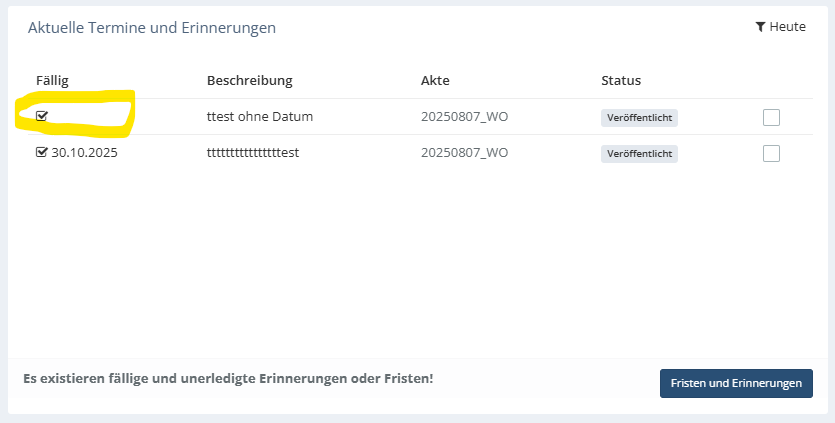Open the 'ttest ohne Datum' description
This screenshot has width=835, height=423.
260,116
